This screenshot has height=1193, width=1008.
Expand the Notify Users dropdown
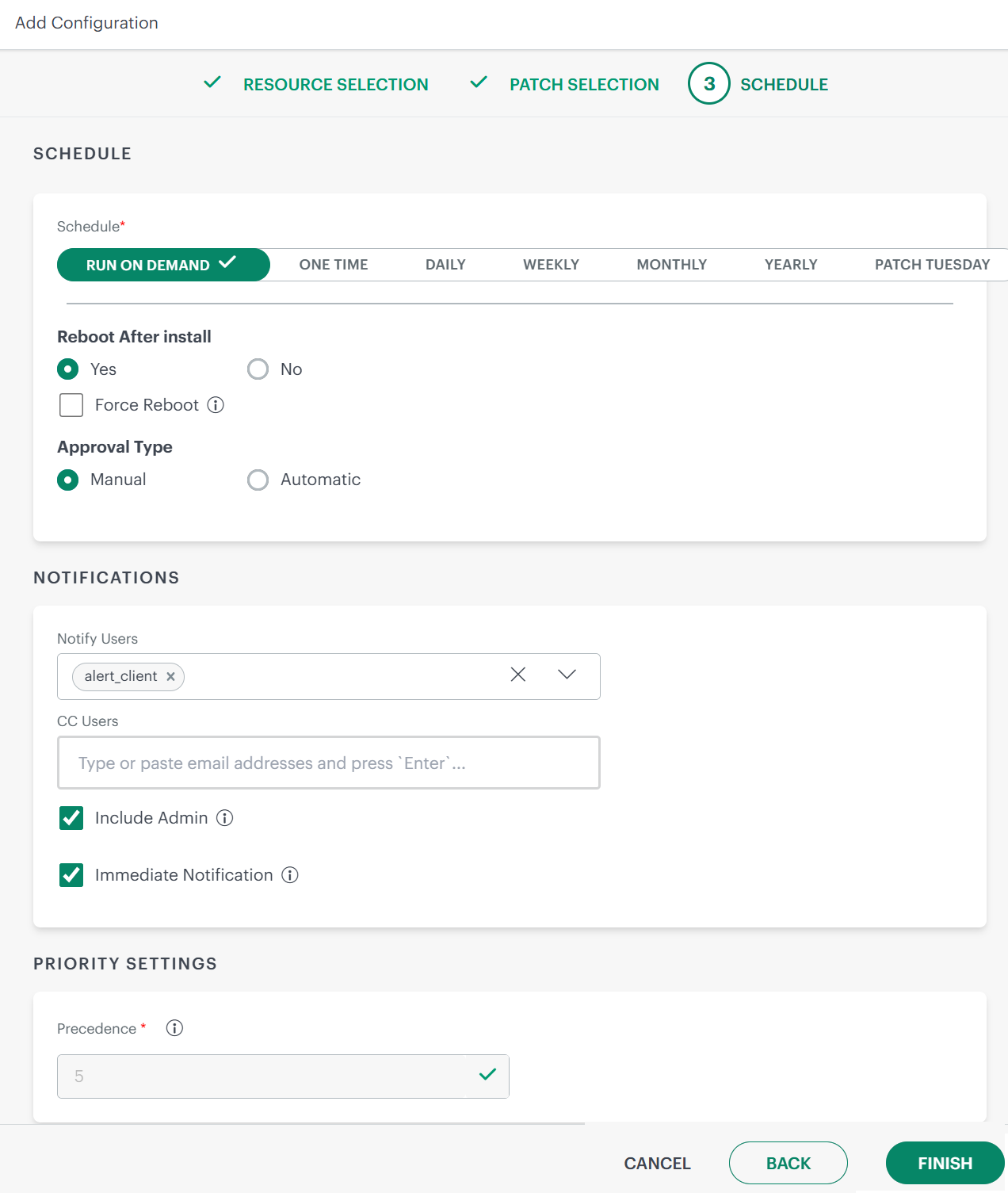click(x=567, y=675)
